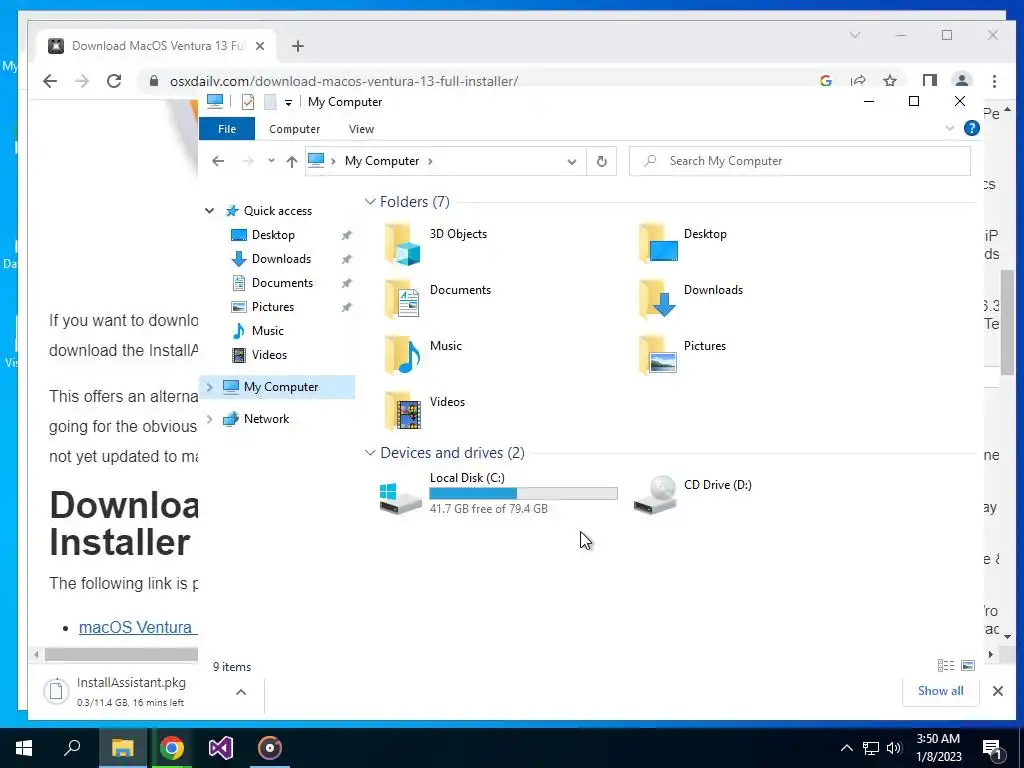1024x768 pixels.
Task: Open the Pictures folder in main pane
Action: click(x=658, y=355)
